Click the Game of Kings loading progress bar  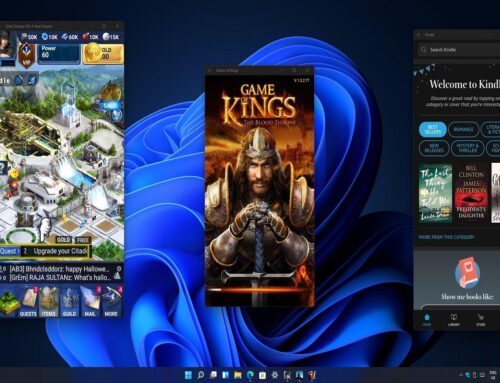point(260,290)
